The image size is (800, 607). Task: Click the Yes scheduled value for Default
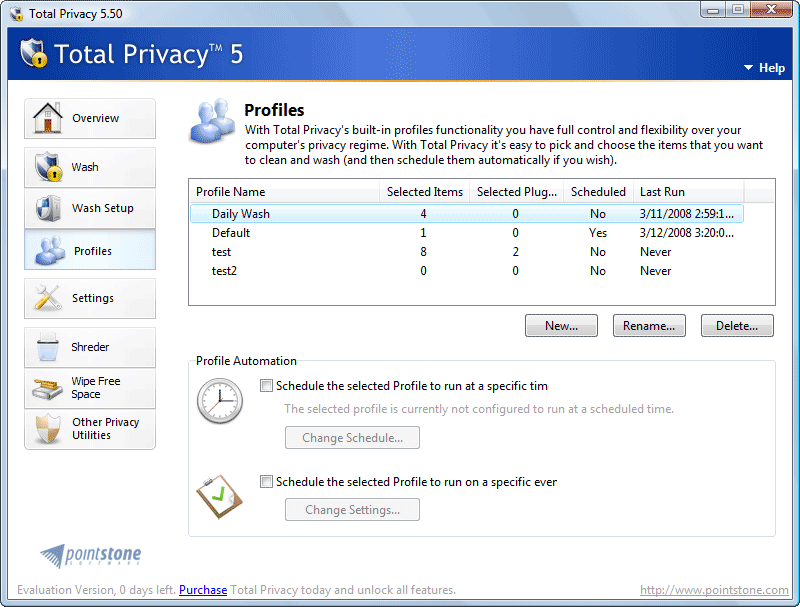tap(598, 233)
